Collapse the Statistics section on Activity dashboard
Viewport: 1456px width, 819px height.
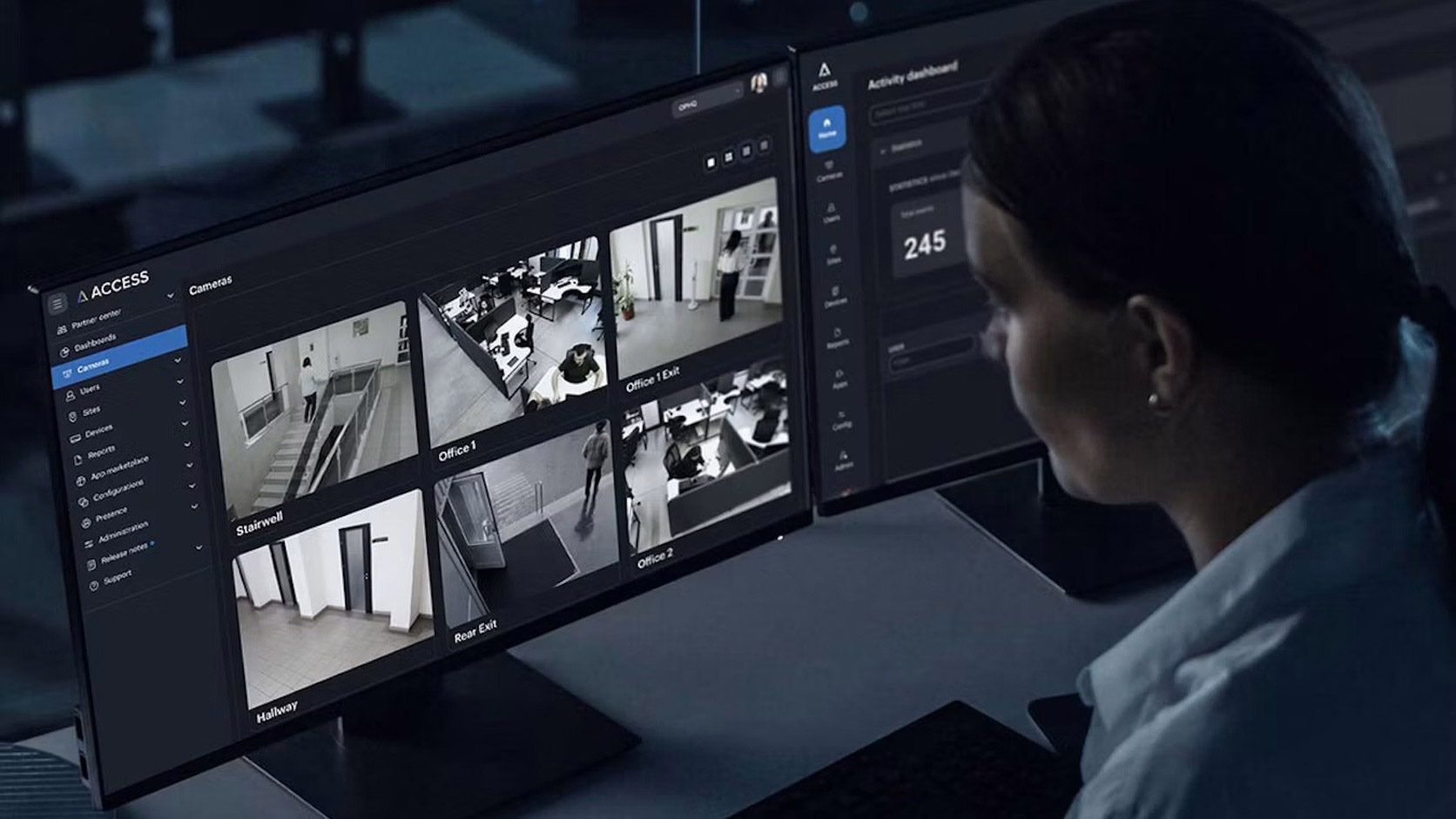click(884, 150)
